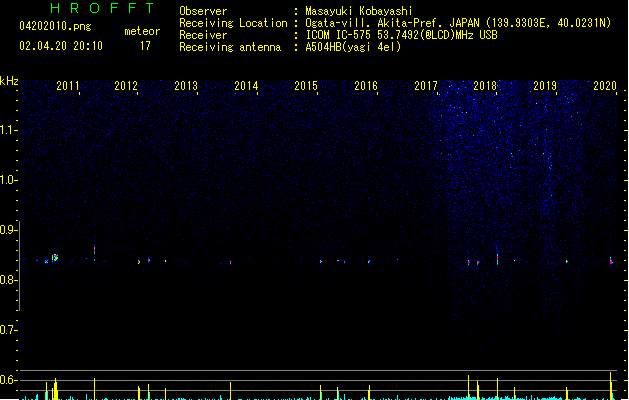The height and width of the screenshot is (400, 629).
Task: Select antenna text A504HB(yagi 4el)
Action: [x=353, y=47]
